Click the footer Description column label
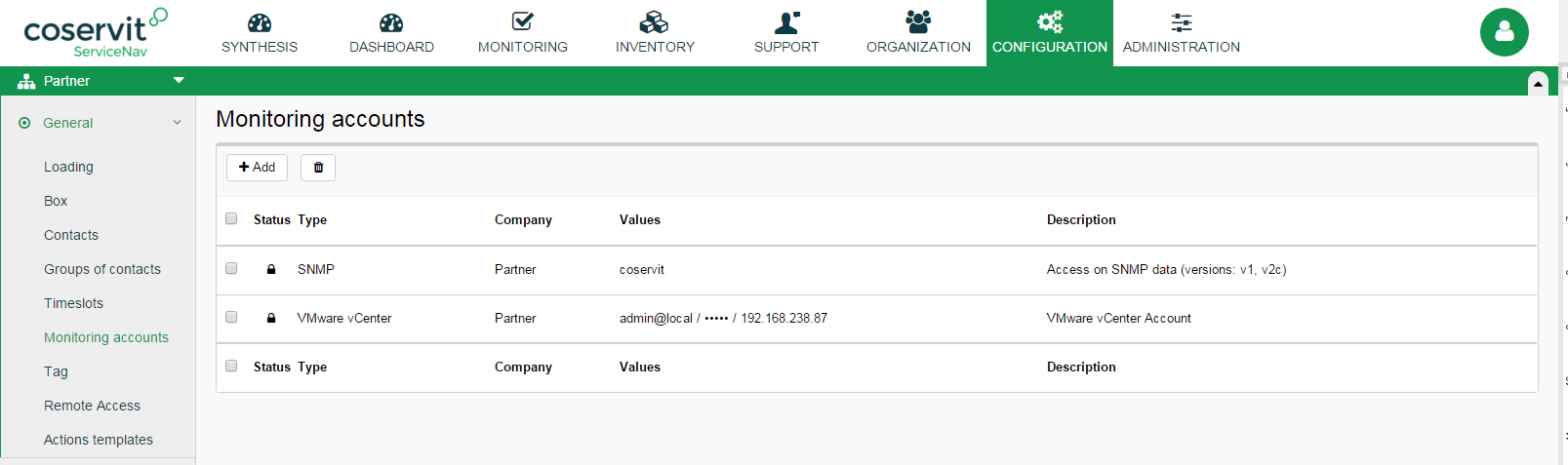The width and height of the screenshot is (1568, 465). [1081, 367]
